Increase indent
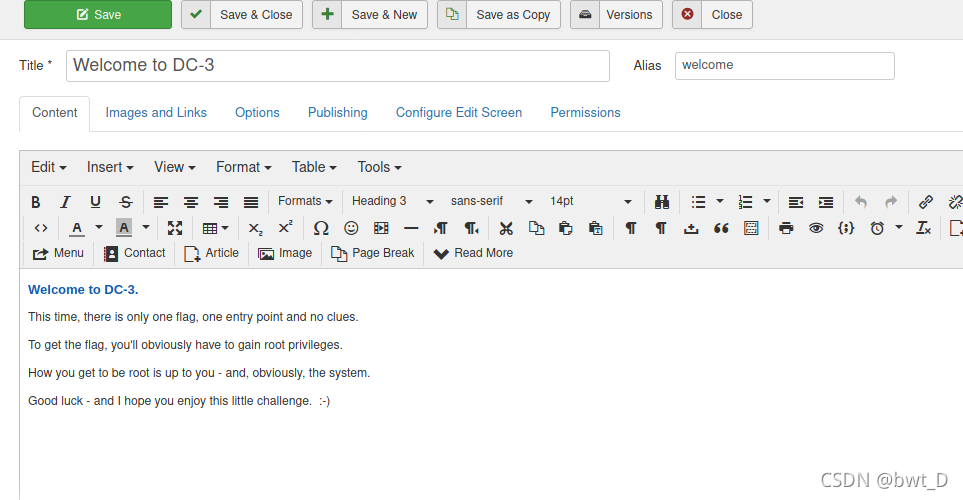Image resolution: width=963 pixels, height=500 pixels. click(826, 201)
